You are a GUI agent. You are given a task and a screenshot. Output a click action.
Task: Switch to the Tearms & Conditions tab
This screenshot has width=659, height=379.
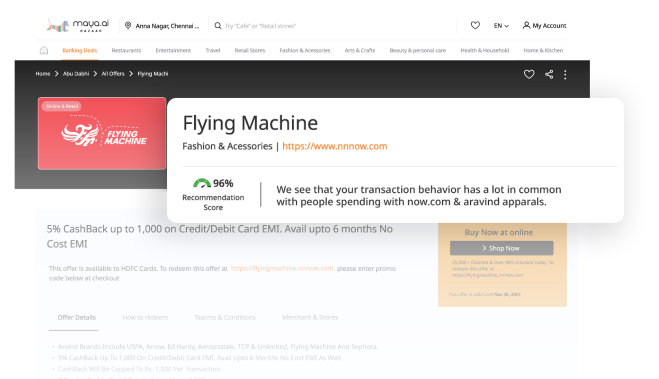point(225,318)
